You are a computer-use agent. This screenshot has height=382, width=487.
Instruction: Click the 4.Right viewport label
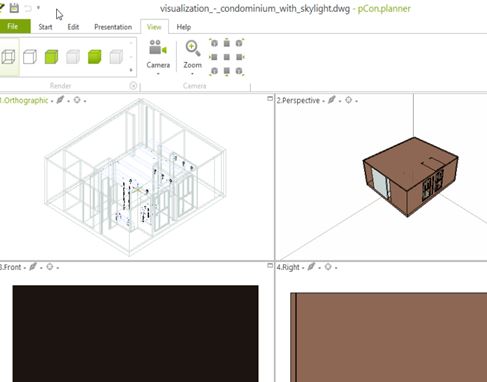[x=288, y=267]
